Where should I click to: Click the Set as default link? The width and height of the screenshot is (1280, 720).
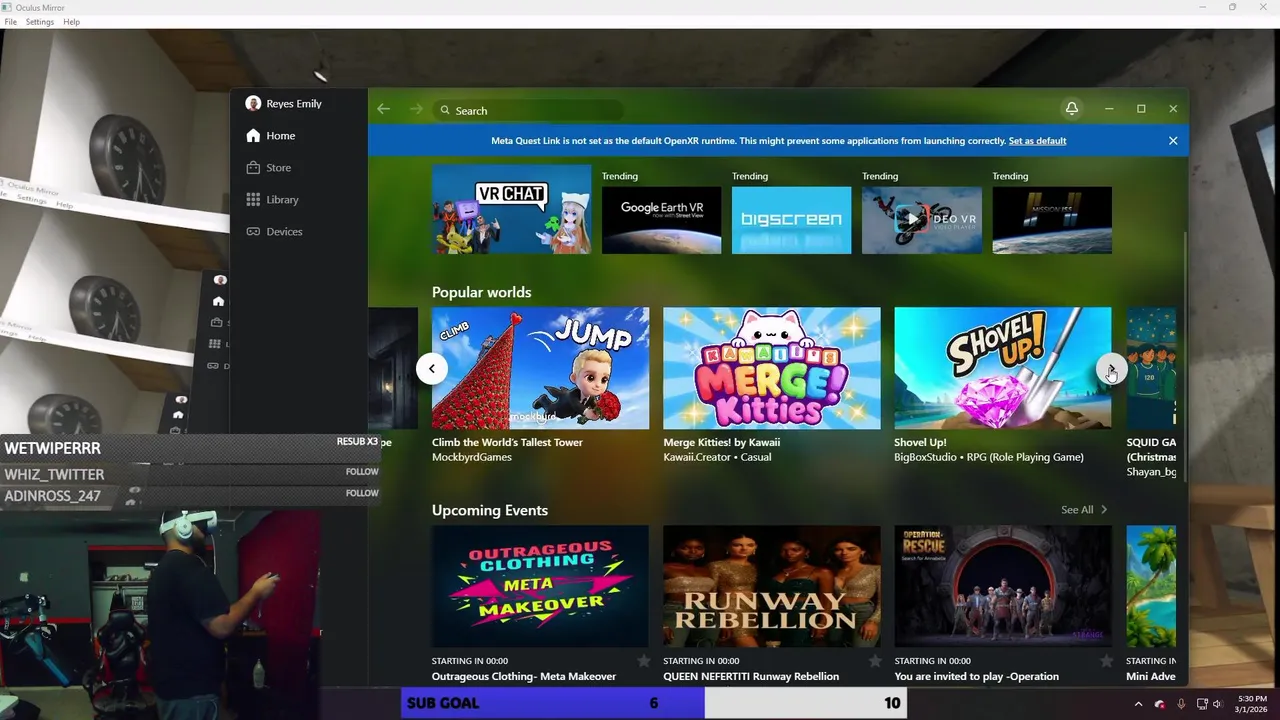[x=1037, y=141]
